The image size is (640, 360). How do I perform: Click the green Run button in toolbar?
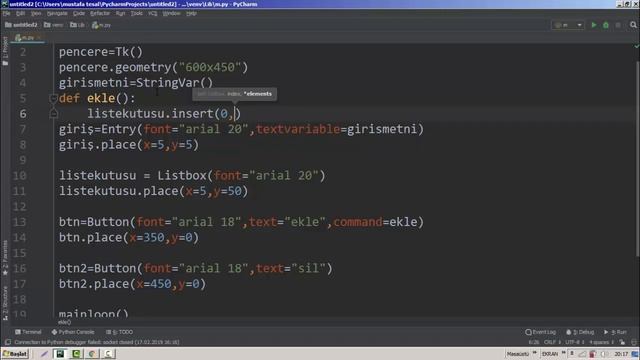coord(593,25)
